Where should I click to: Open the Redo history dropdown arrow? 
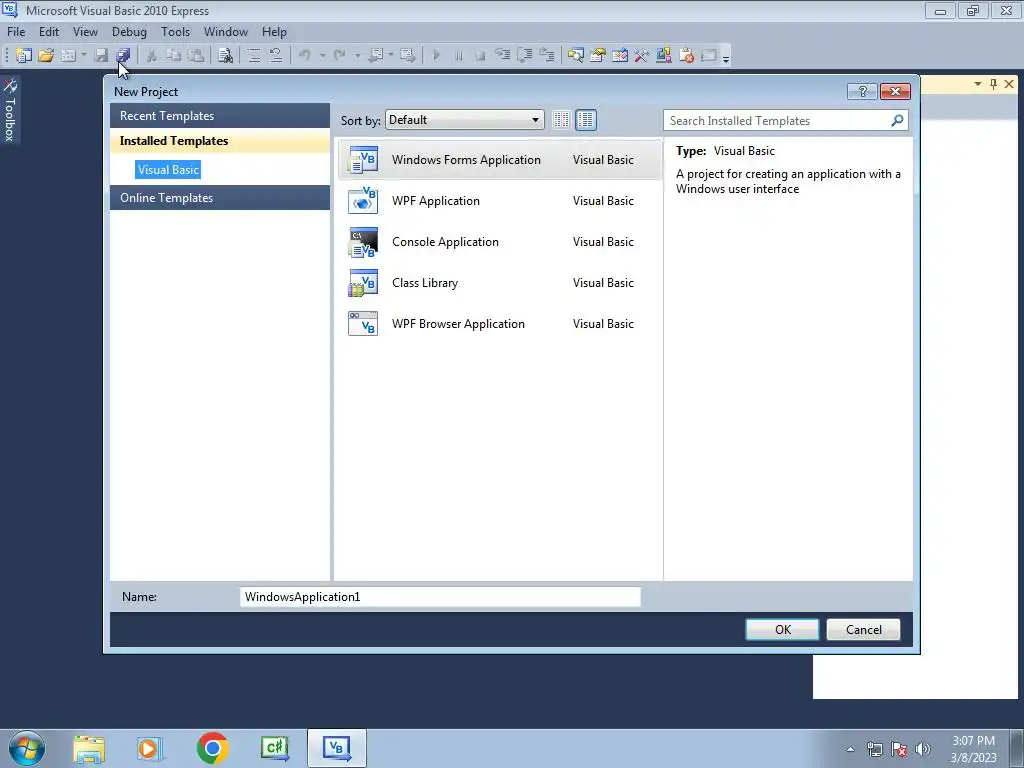(x=357, y=56)
